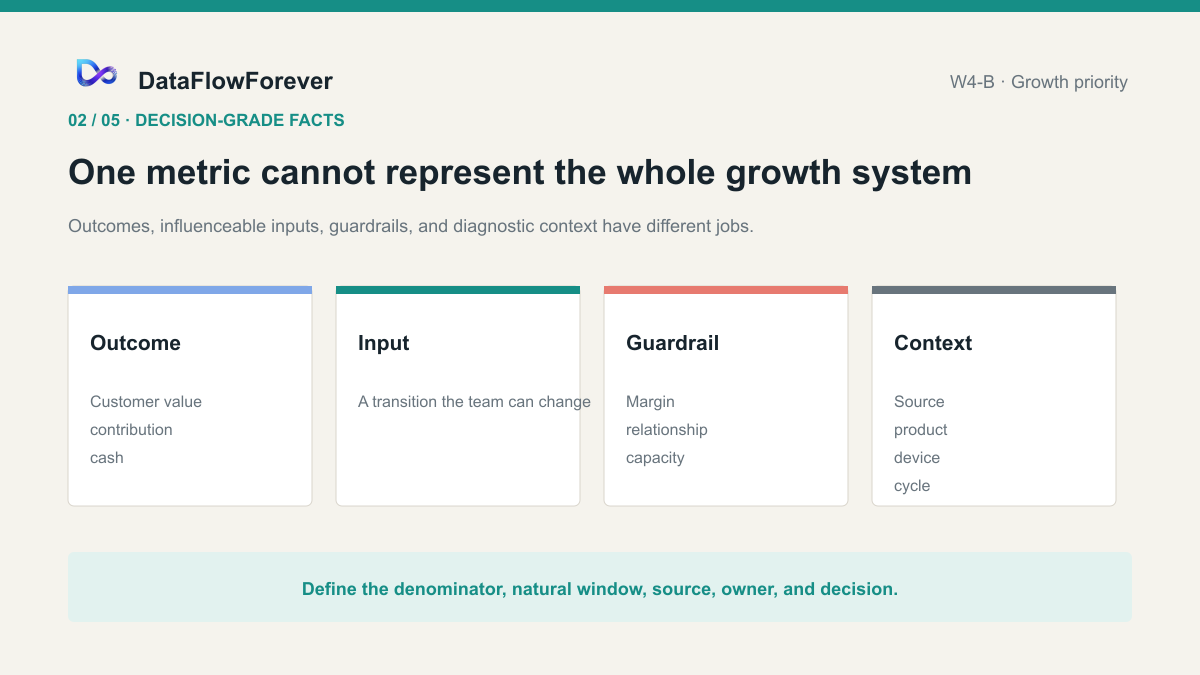Click the gray color bar atop the Context card

click(x=994, y=290)
